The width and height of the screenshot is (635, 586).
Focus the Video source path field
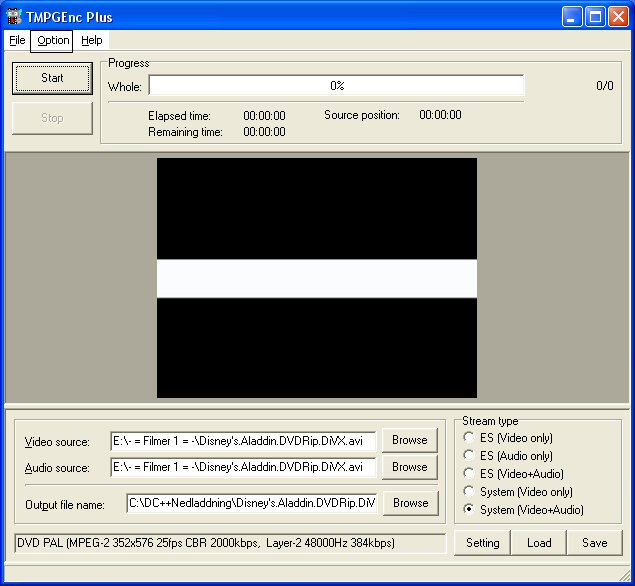point(243,441)
